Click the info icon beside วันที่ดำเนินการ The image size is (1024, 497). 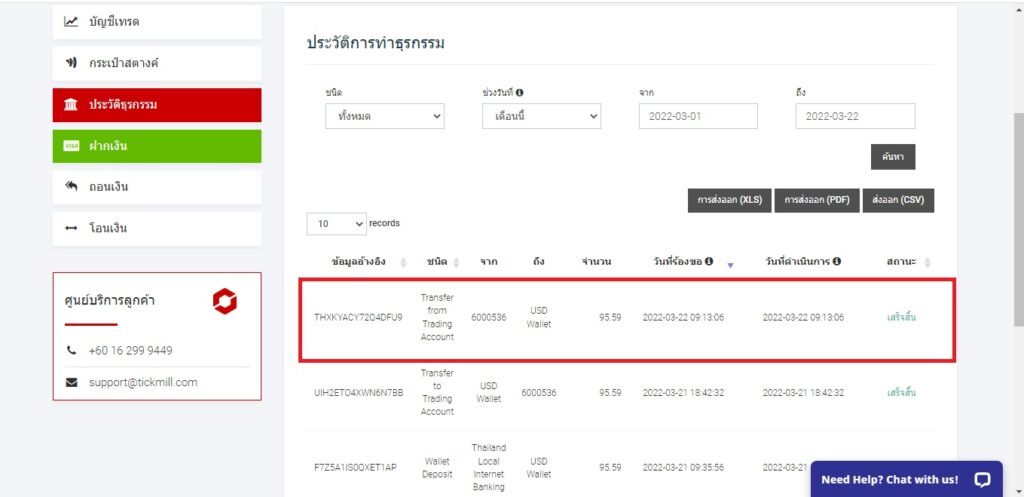[x=836, y=262]
